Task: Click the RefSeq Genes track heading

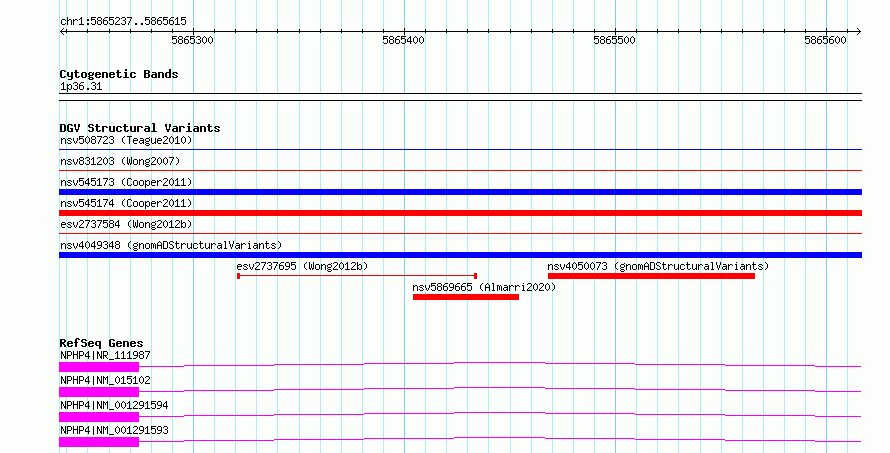Action: [x=101, y=343]
